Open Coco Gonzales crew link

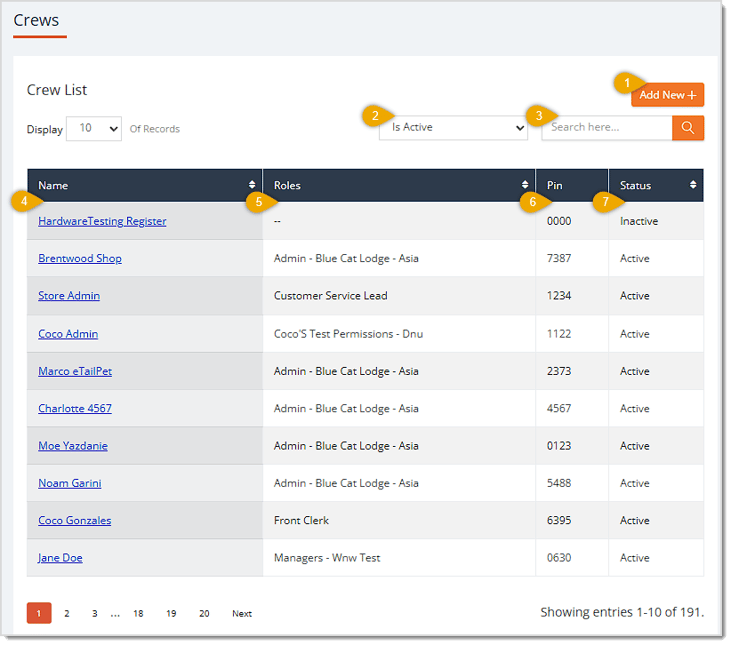(x=75, y=521)
